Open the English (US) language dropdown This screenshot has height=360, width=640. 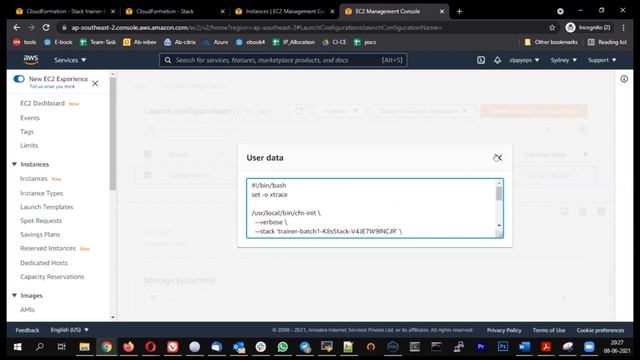(69, 330)
